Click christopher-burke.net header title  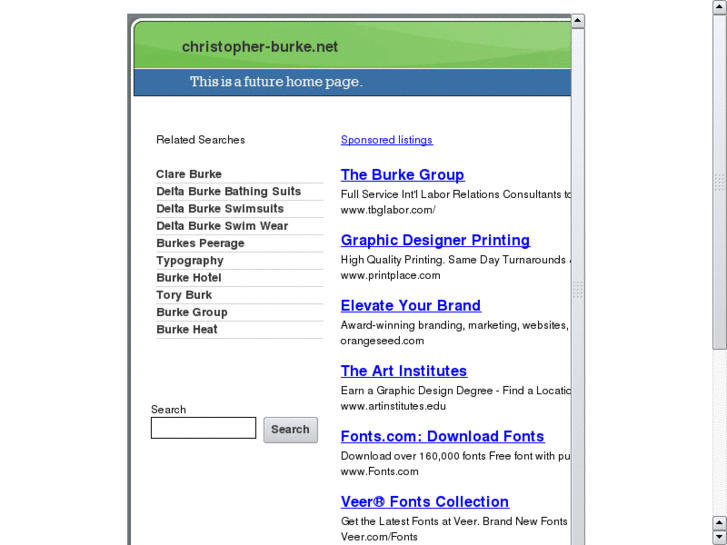pyautogui.click(x=260, y=47)
